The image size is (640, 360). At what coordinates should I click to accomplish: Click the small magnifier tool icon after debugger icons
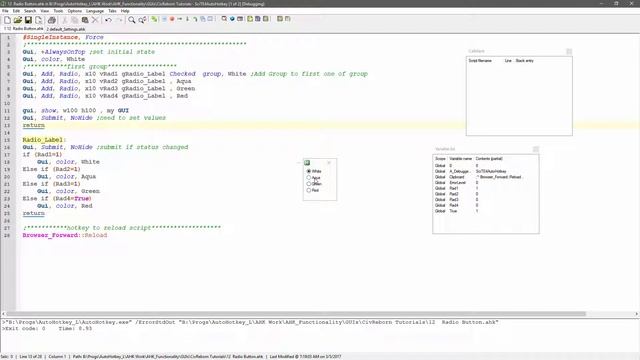[x=224, y=19]
